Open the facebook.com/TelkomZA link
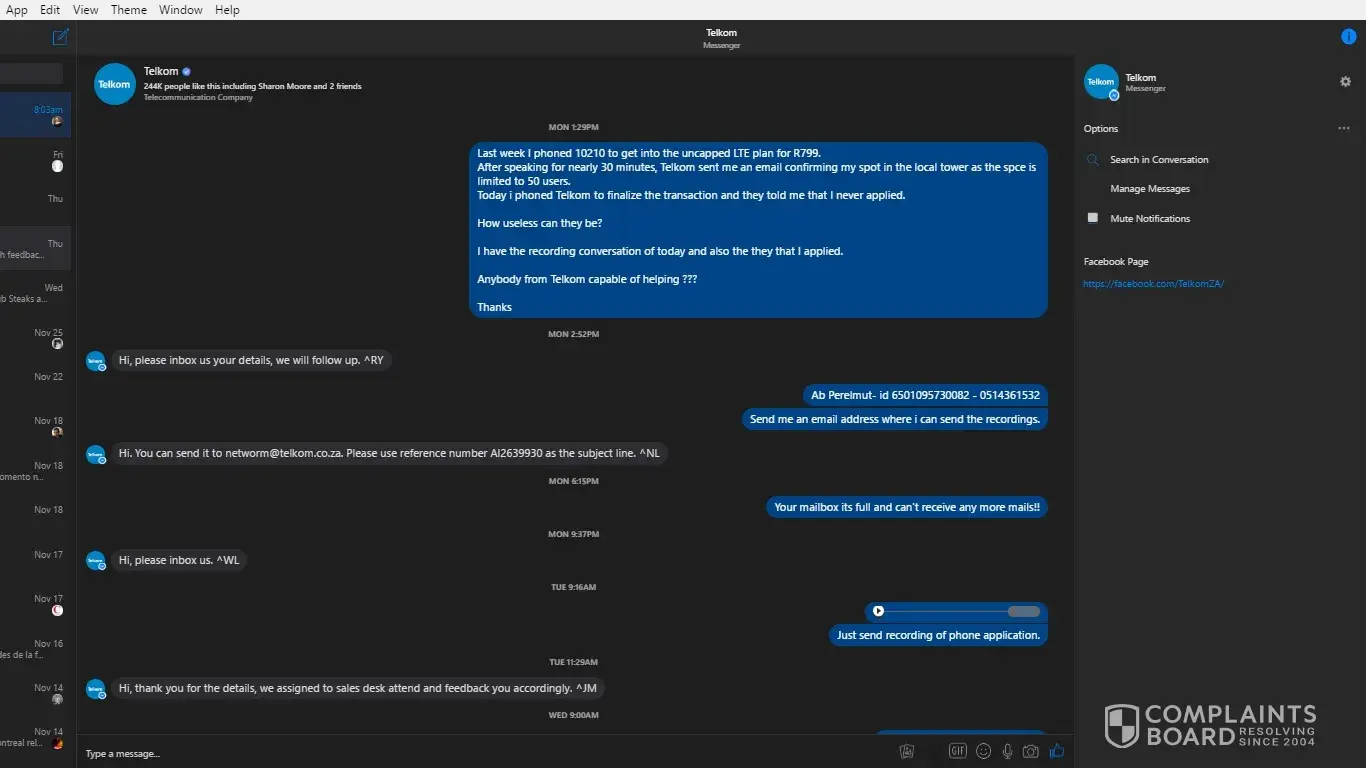 (x=1154, y=284)
